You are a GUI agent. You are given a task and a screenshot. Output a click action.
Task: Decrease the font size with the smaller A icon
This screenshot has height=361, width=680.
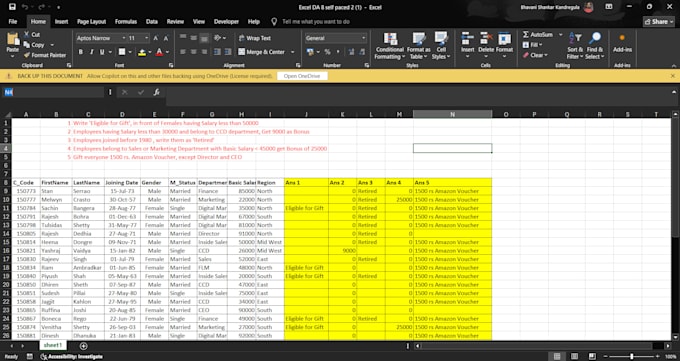pos(165,38)
